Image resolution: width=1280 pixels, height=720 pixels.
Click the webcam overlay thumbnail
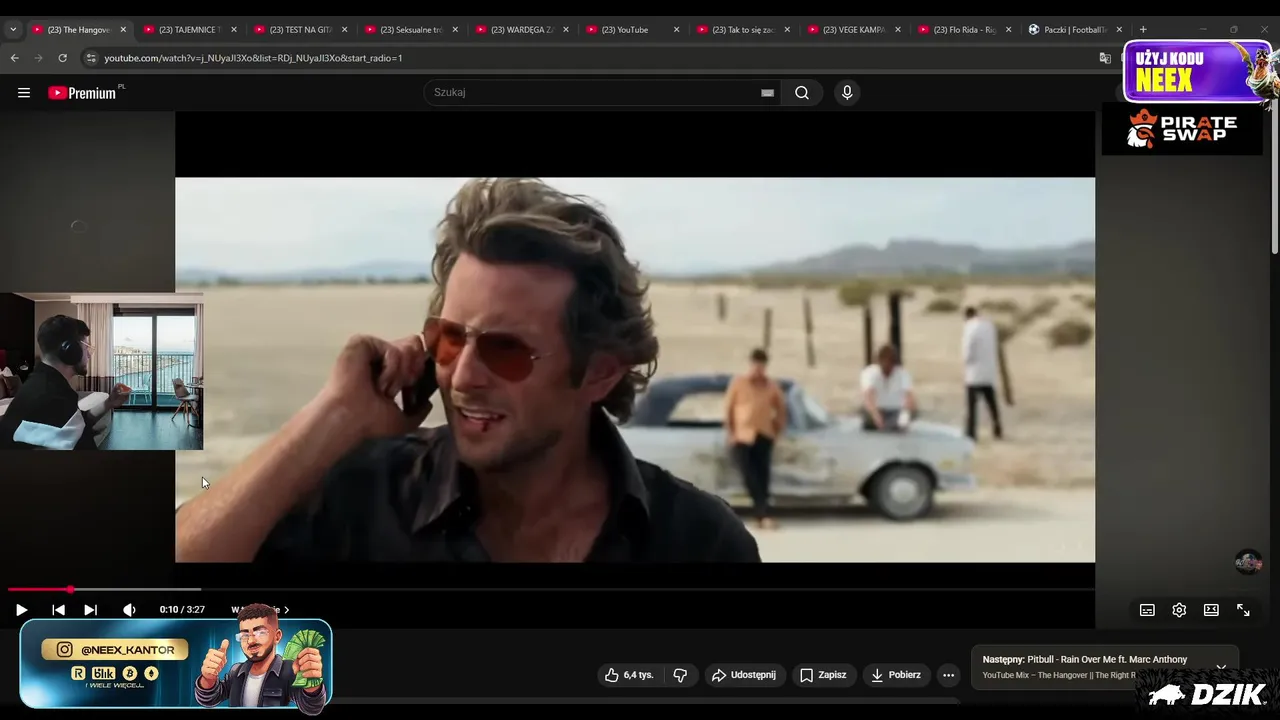click(x=101, y=372)
